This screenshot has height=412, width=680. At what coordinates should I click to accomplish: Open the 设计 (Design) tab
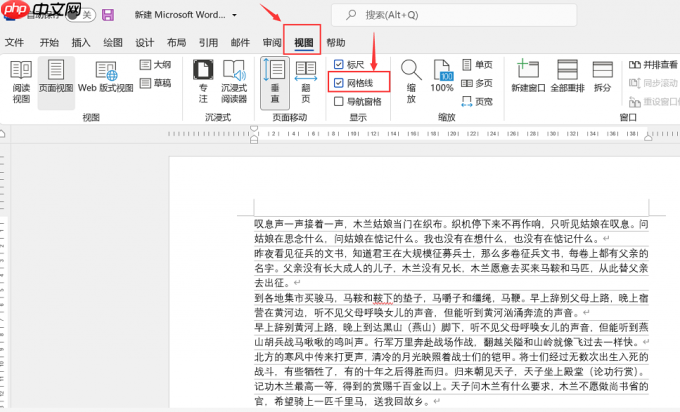coord(144,43)
